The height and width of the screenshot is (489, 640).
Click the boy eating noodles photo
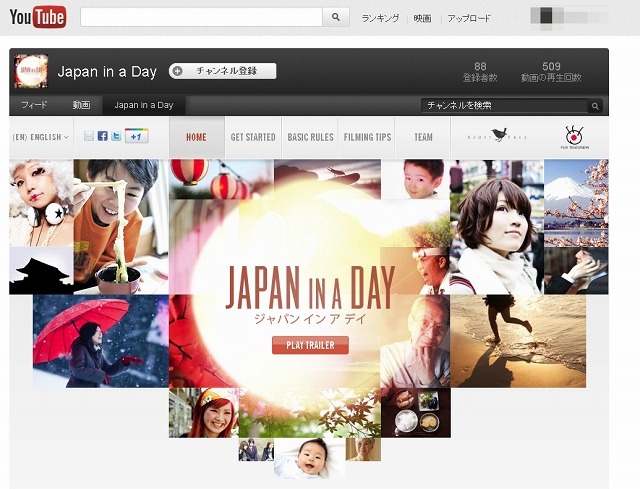(x=121, y=227)
